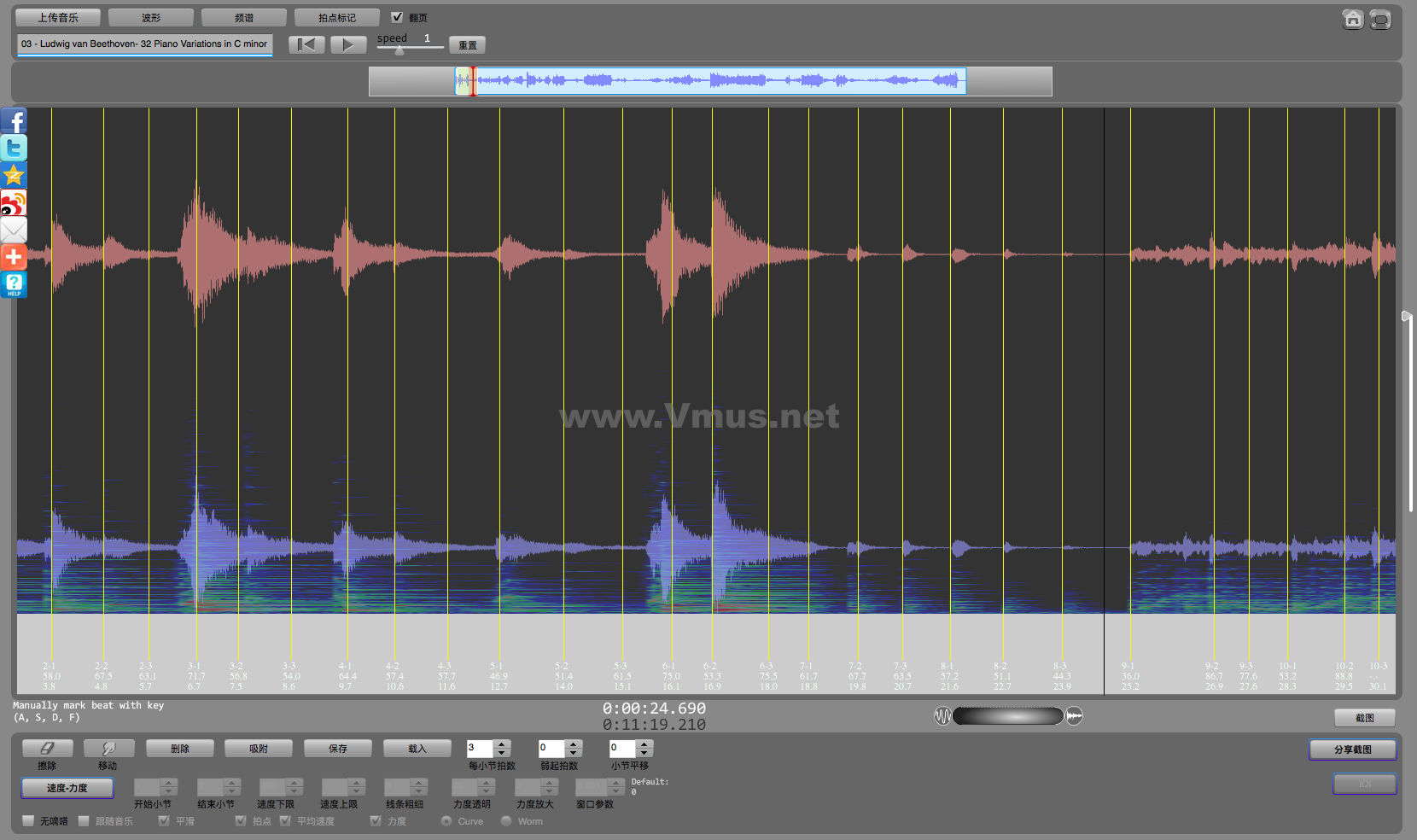
Task: Toggle the 跟随音乐 checkbox
Action: click(x=84, y=821)
